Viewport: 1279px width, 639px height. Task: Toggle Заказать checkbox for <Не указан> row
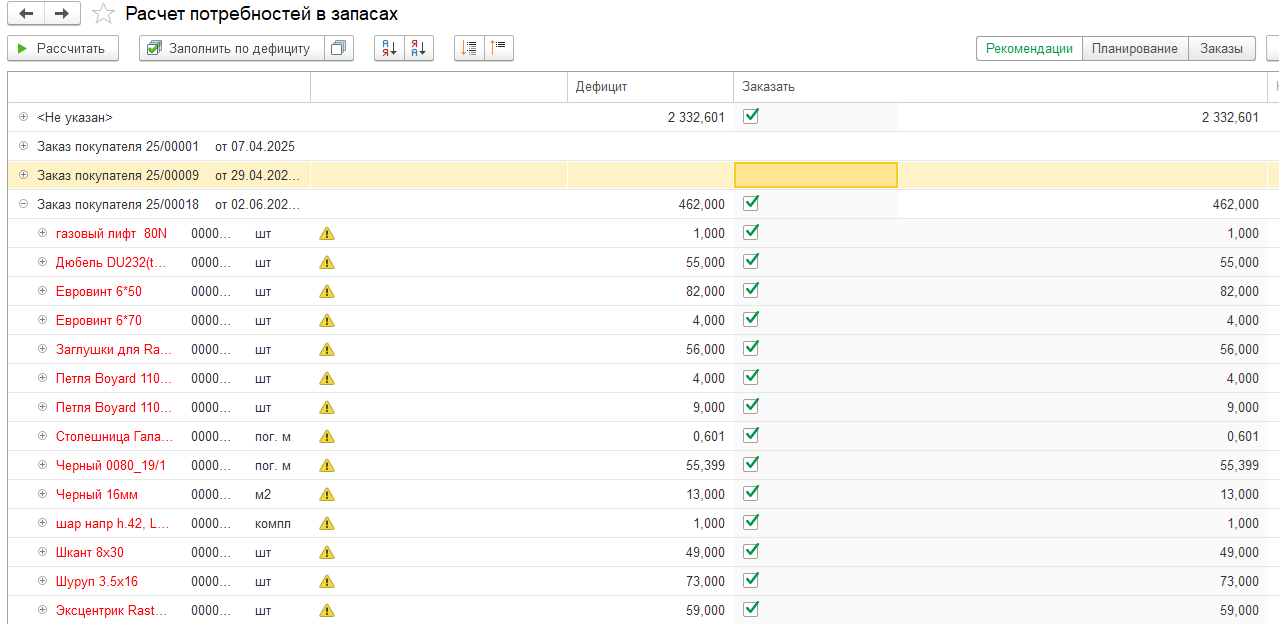pos(751,116)
